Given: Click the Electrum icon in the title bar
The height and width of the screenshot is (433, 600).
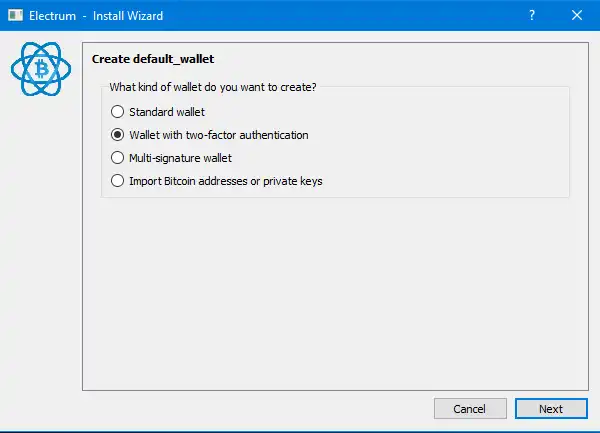Looking at the screenshot, I should tap(15, 16).
